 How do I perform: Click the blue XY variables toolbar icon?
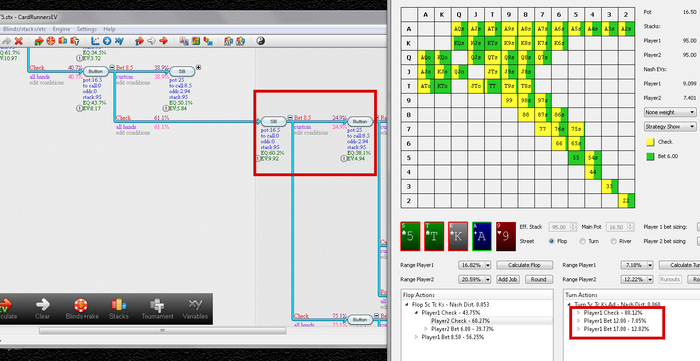coord(119,41)
